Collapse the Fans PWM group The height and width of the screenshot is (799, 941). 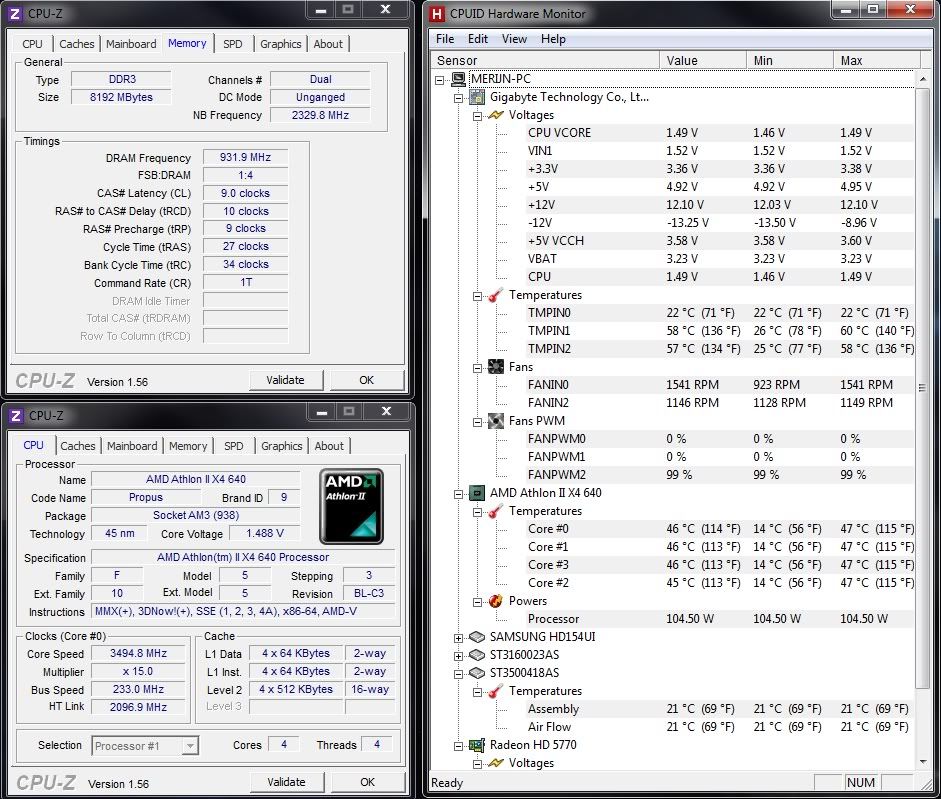pos(477,422)
